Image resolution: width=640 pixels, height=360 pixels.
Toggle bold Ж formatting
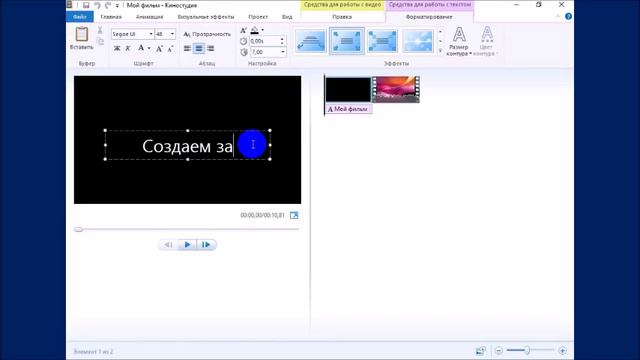coord(117,49)
